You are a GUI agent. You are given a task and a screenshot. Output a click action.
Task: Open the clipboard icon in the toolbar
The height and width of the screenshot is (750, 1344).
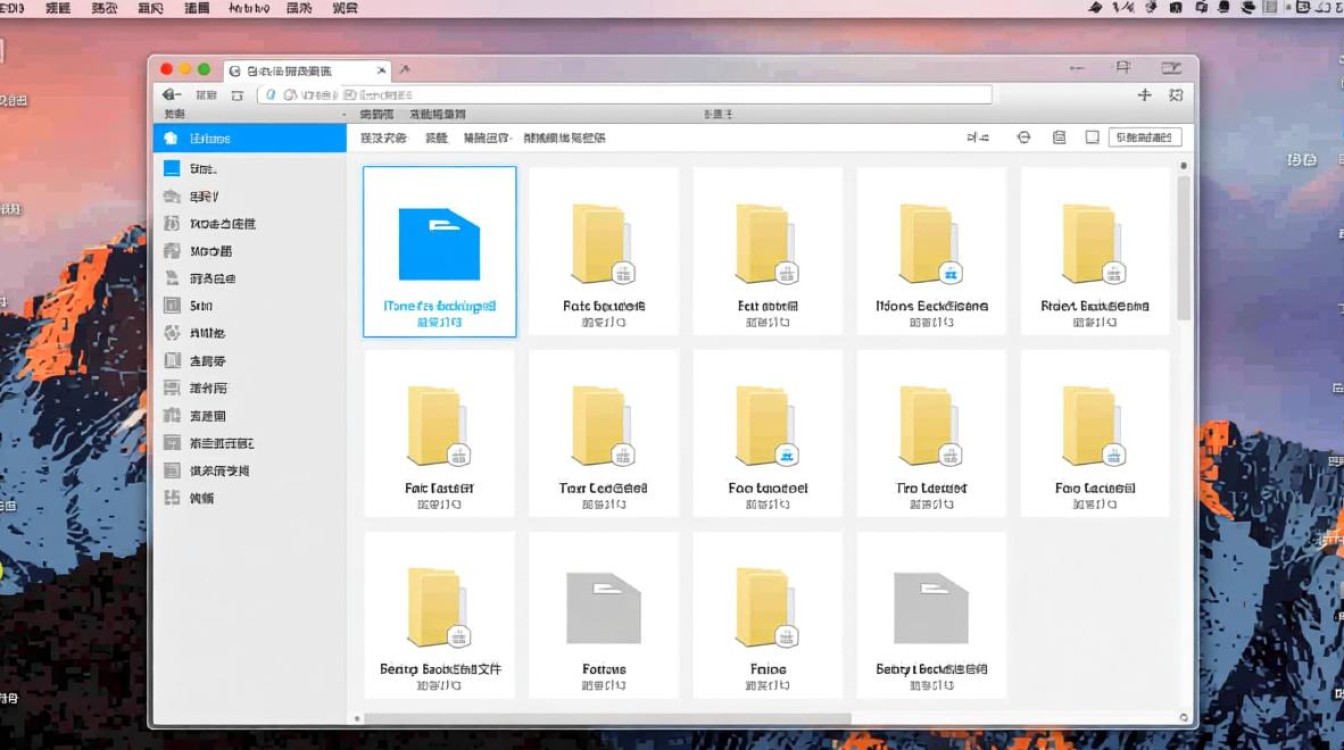(x=1059, y=137)
